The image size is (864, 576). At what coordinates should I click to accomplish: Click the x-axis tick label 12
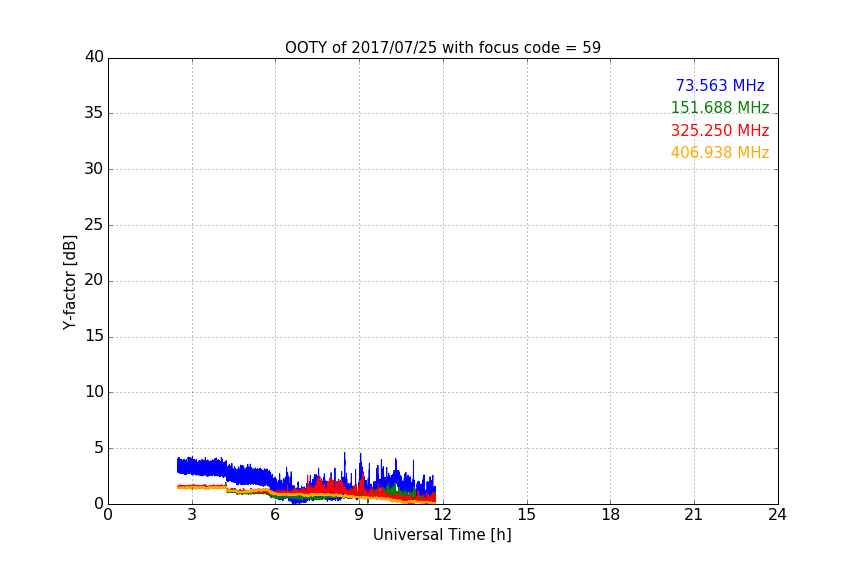pos(442,515)
